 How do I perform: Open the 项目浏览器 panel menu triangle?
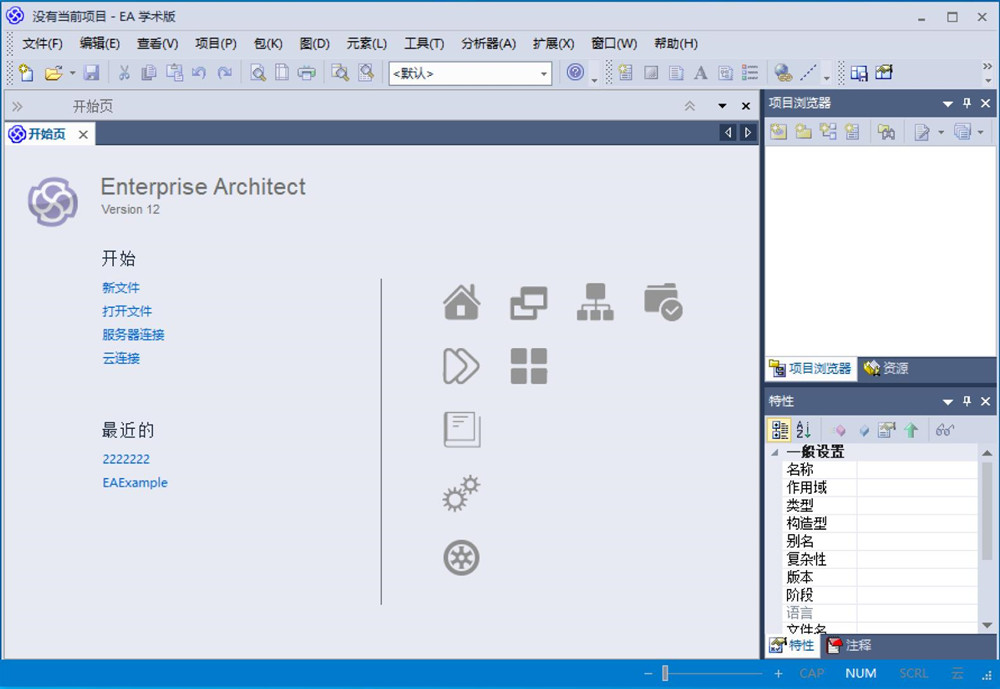tap(948, 103)
